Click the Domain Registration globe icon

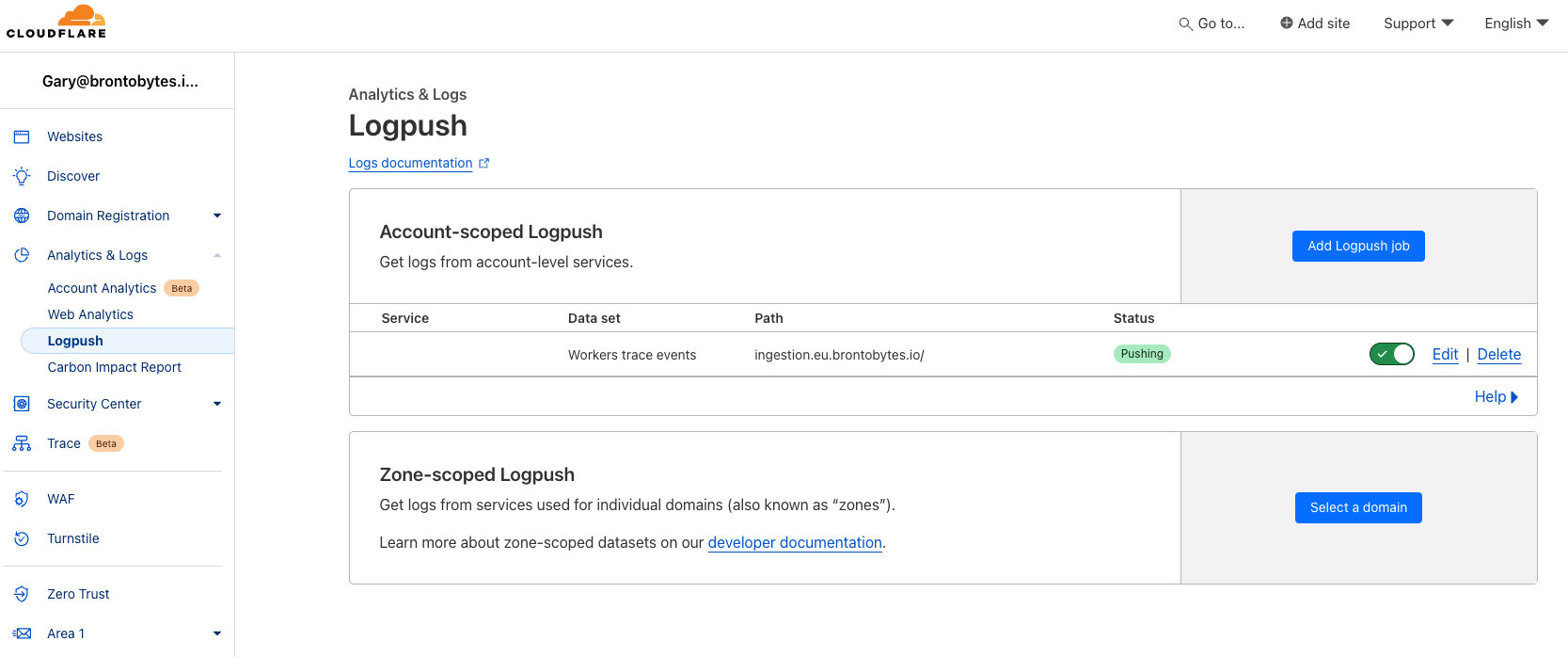pyautogui.click(x=22, y=216)
